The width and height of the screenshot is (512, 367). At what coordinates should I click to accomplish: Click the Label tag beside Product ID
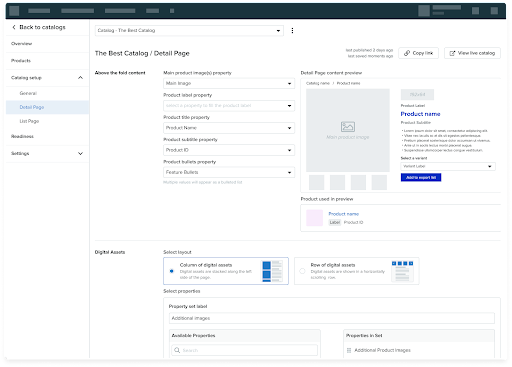(x=335, y=222)
